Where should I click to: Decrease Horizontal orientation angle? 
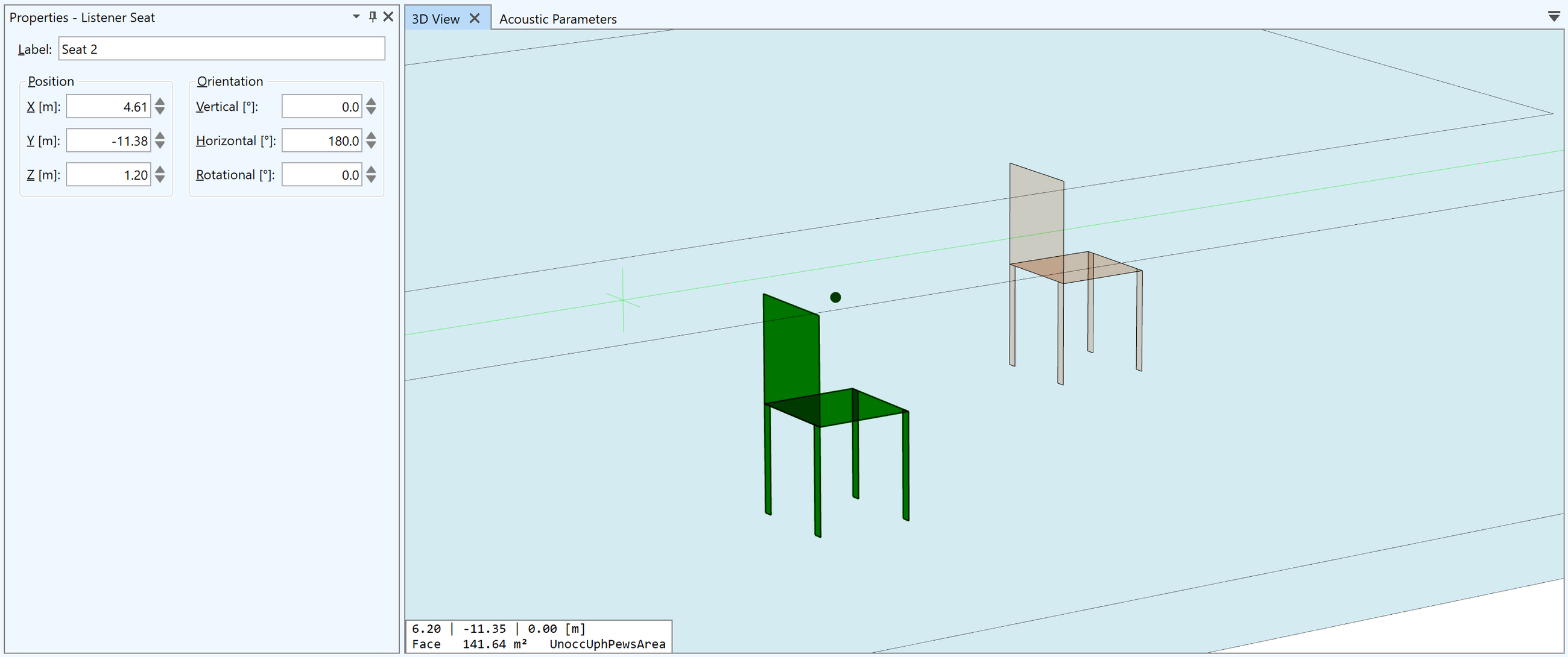pos(371,145)
